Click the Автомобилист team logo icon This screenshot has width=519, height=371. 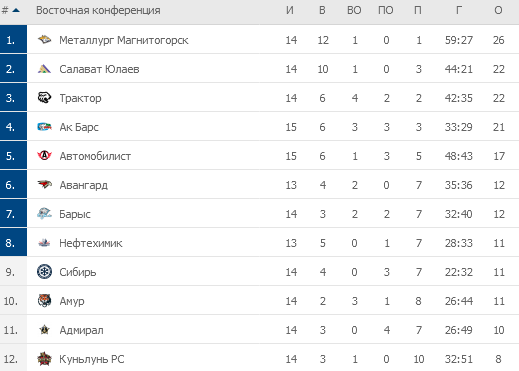tap(44, 156)
